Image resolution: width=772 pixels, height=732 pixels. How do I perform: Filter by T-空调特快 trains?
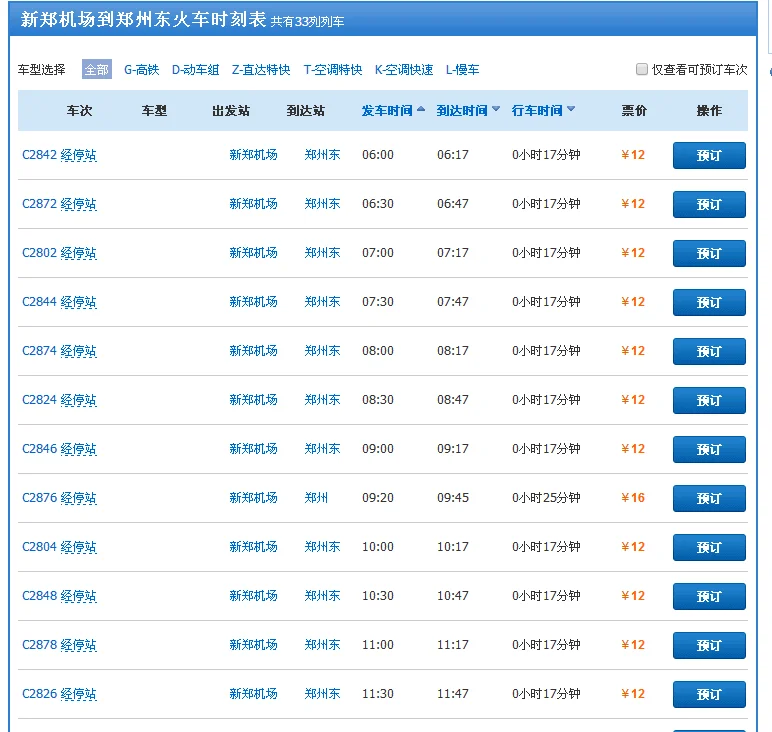[x=333, y=69]
